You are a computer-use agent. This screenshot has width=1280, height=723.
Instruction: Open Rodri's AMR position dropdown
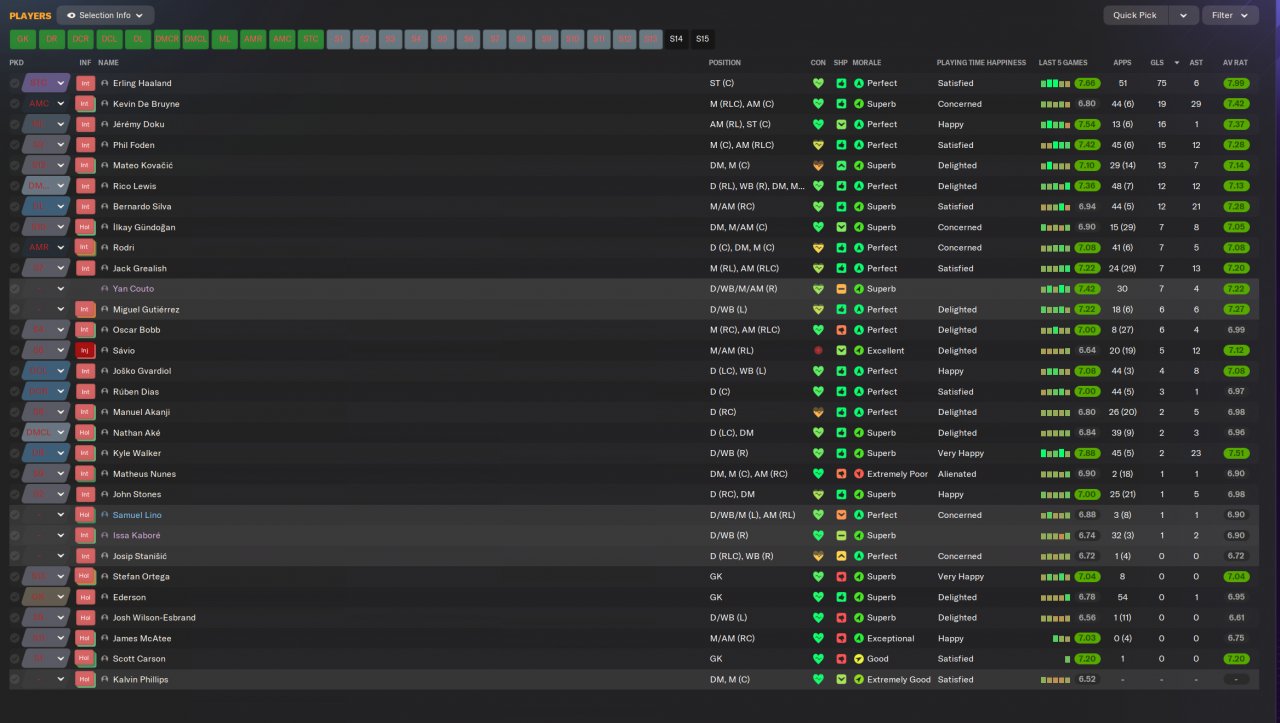46,248
